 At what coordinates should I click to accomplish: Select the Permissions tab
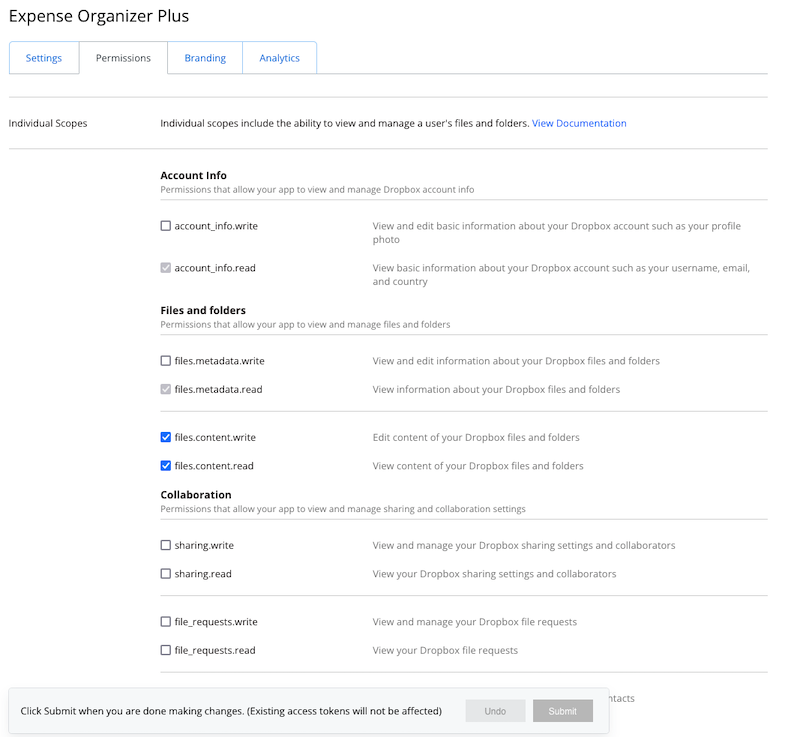pyautogui.click(x=123, y=58)
